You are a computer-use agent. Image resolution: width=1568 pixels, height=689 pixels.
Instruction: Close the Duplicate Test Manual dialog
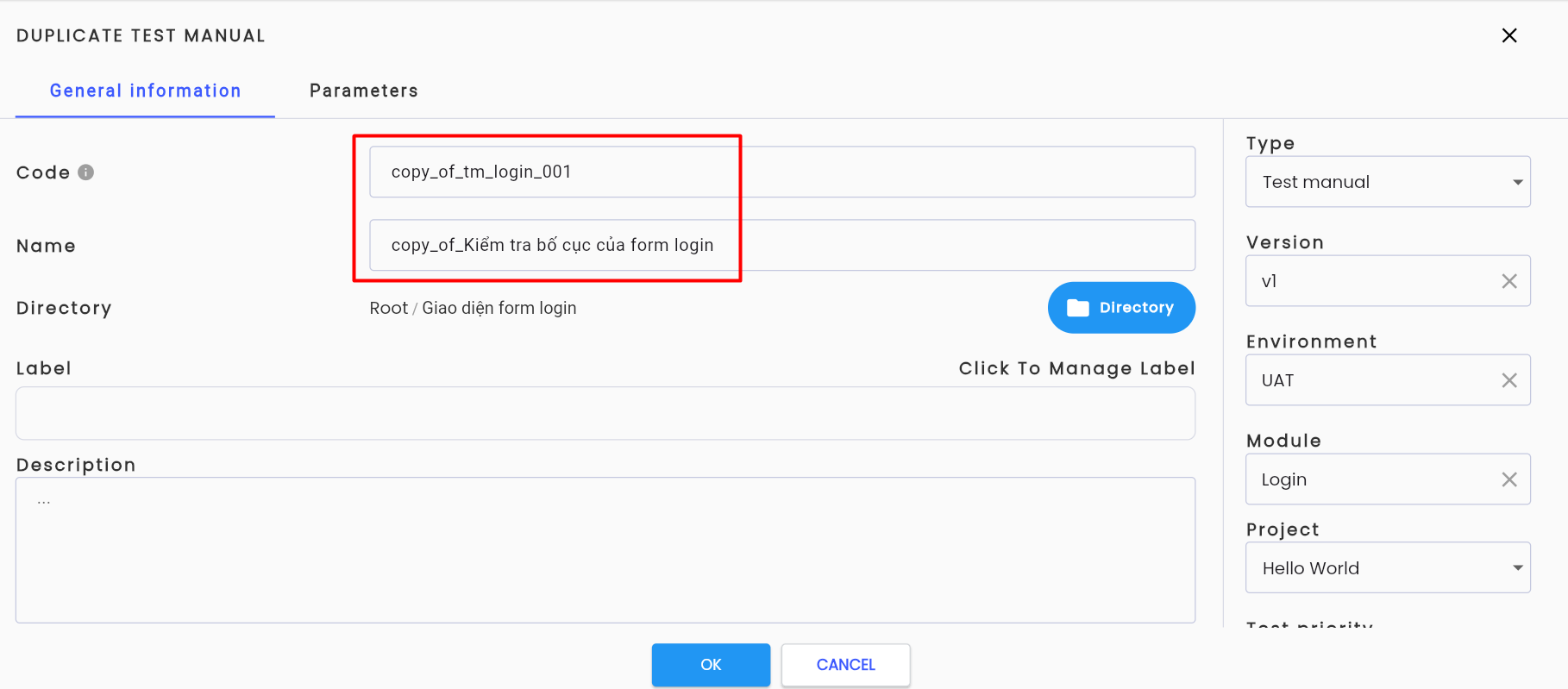(1509, 35)
